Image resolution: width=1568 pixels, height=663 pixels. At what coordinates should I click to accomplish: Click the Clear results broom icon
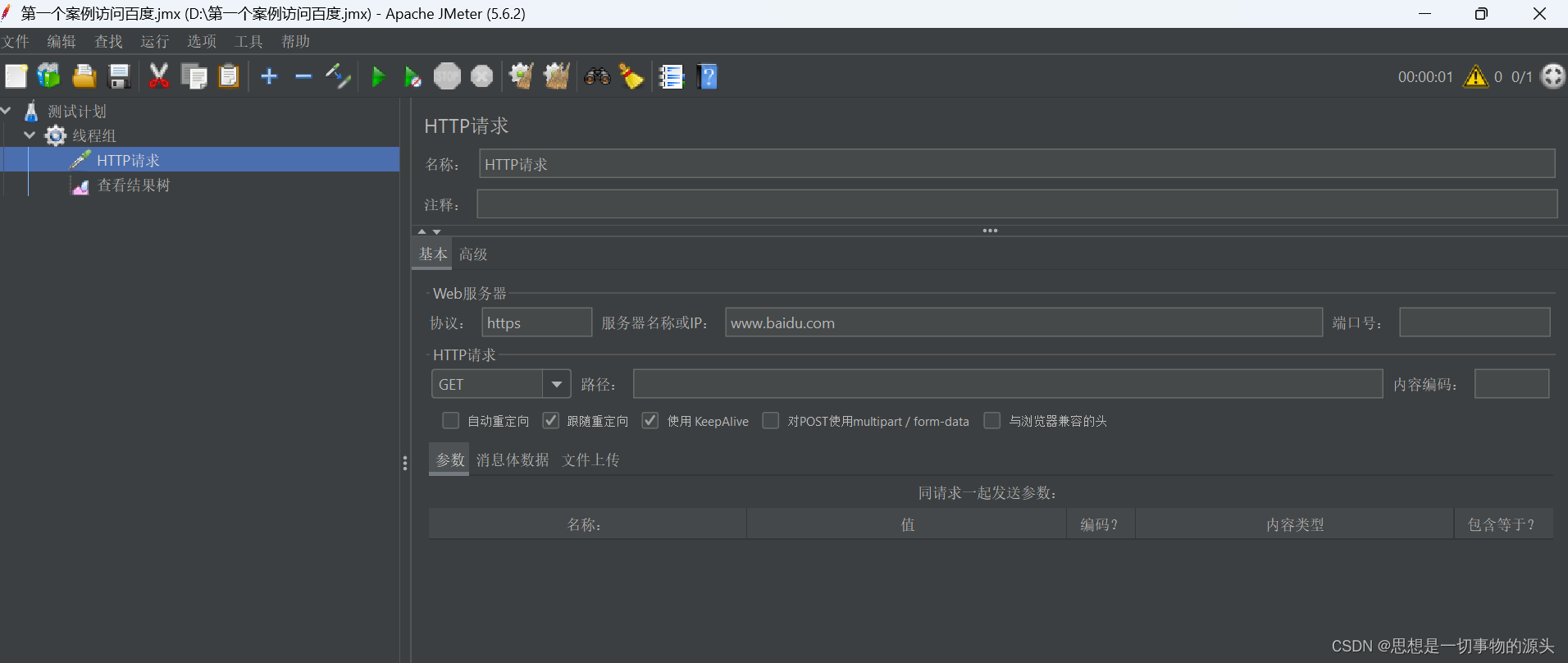pos(522,76)
